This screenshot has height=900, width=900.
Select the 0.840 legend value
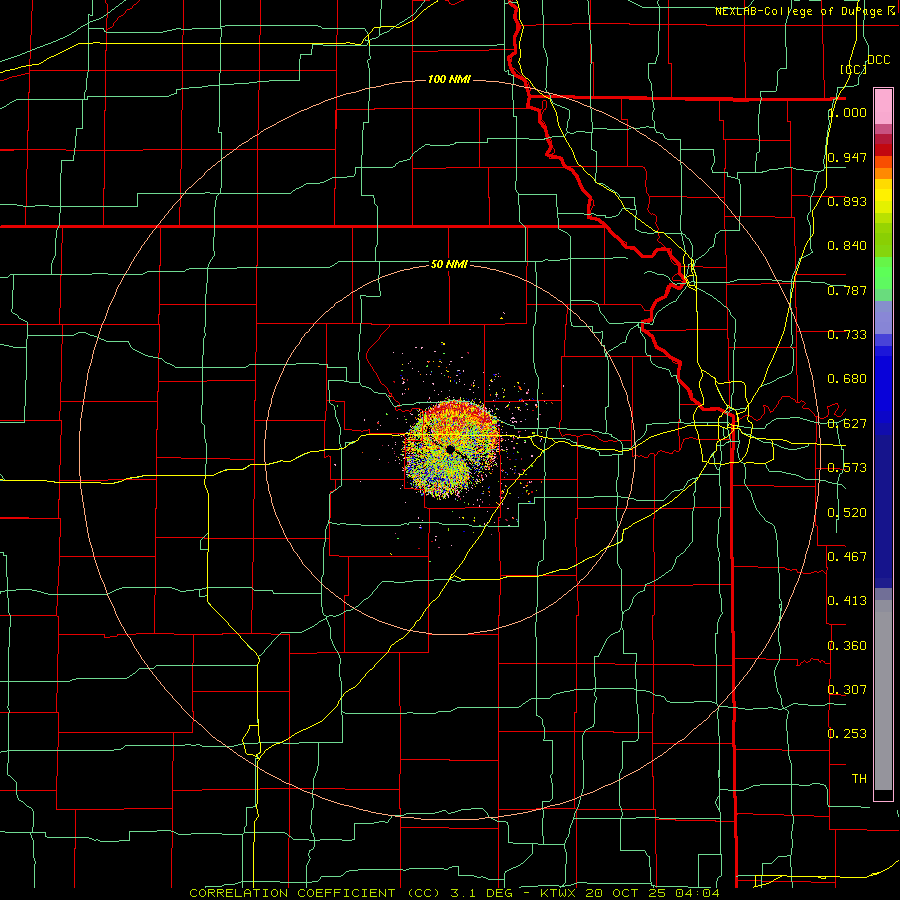click(847, 246)
